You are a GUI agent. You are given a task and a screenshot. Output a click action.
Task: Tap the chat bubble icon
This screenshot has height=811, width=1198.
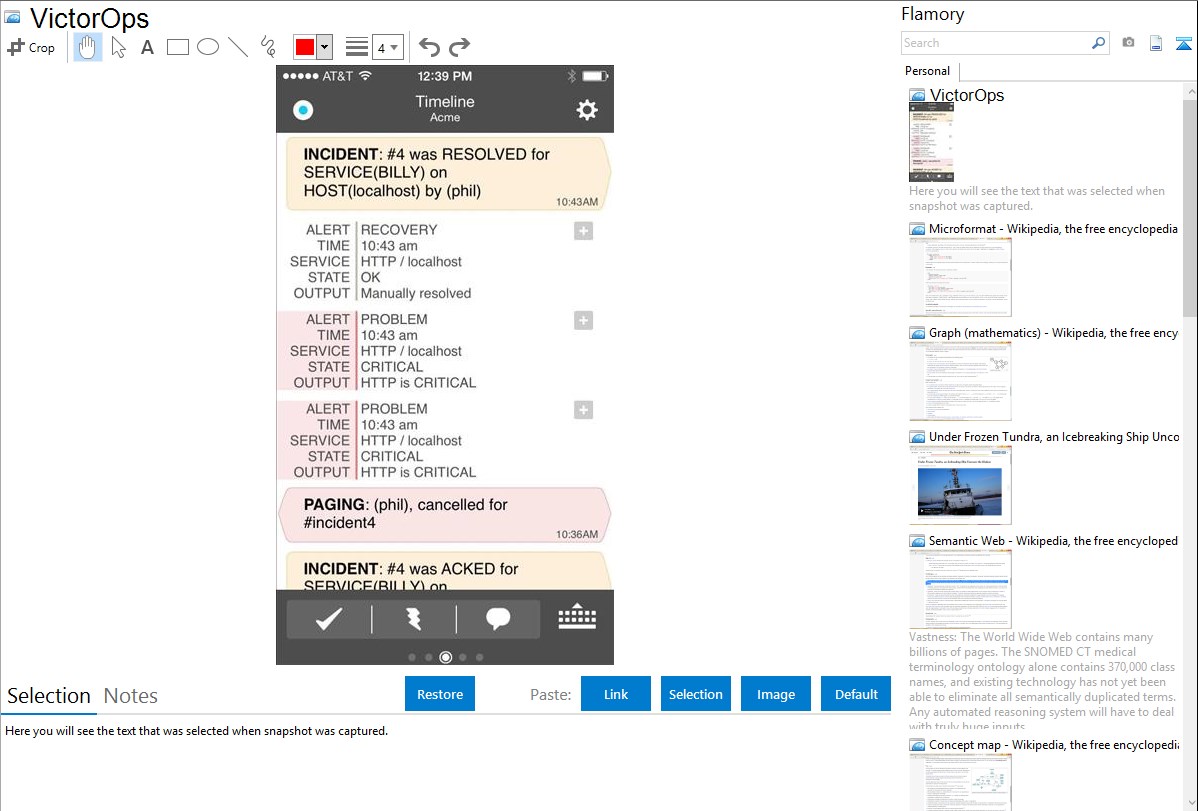tap(498, 618)
